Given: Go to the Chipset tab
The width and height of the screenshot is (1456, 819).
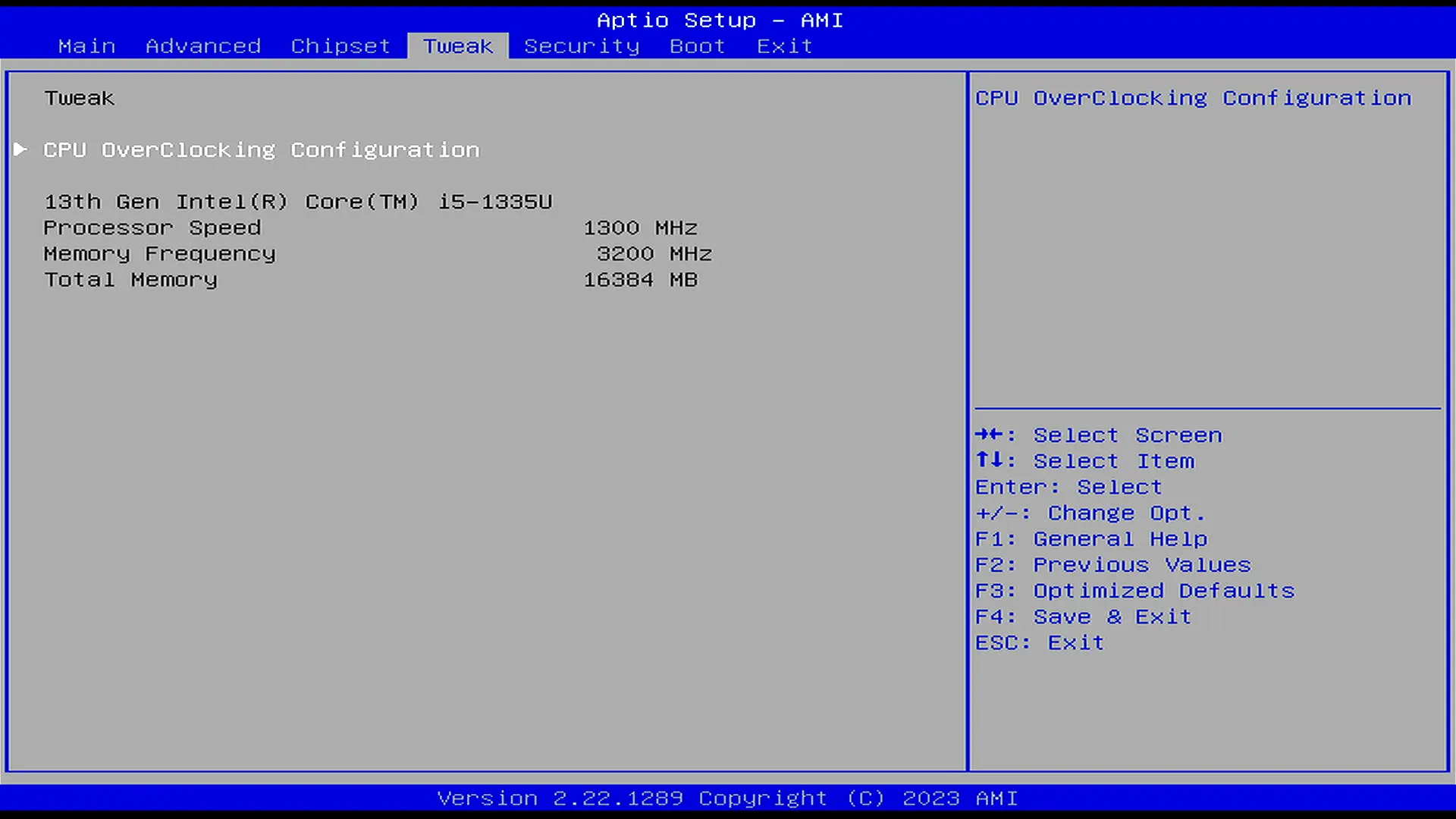Looking at the screenshot, I should coord(340,46).
